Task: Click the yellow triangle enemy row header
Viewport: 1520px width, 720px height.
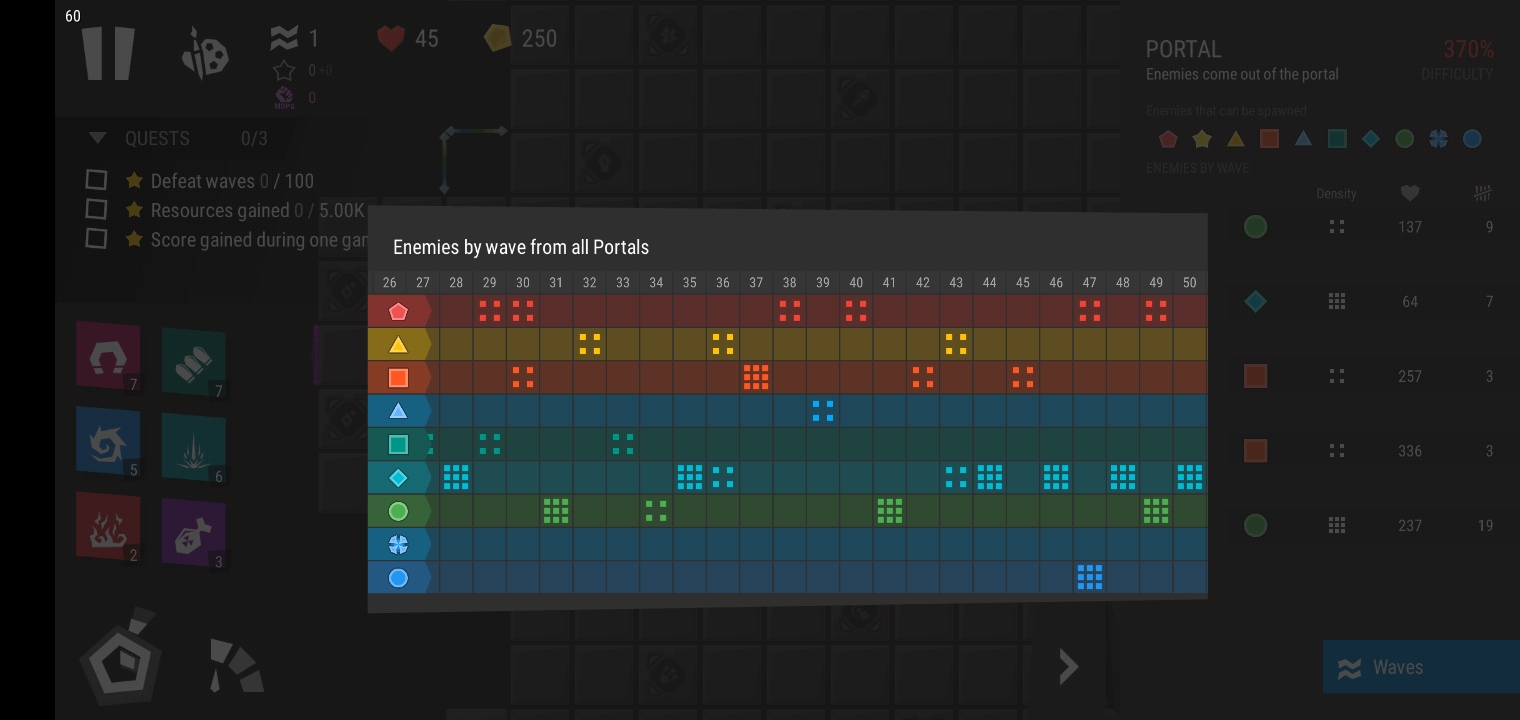Action: [x=398, y=345]
